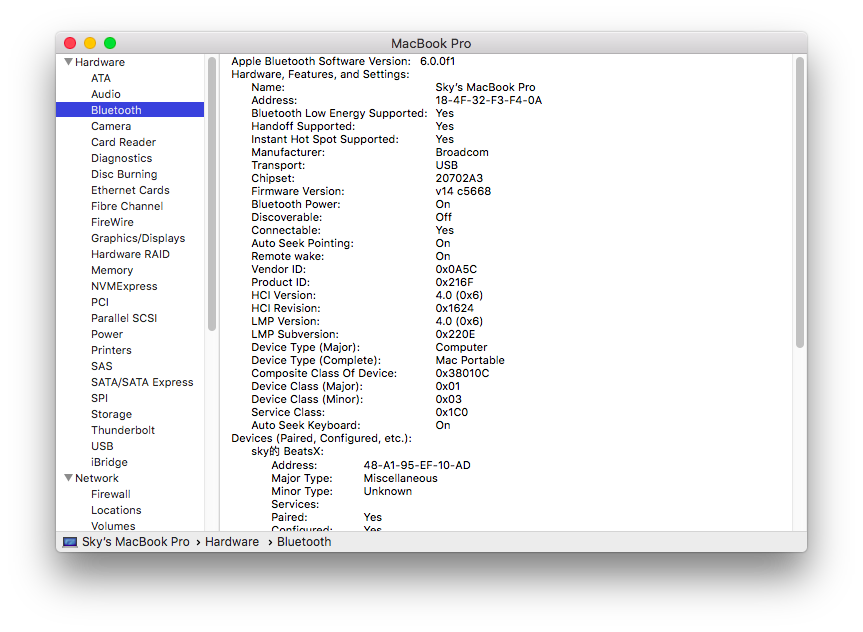Click the Manufacturer value Broadcom

pos(462,152)
